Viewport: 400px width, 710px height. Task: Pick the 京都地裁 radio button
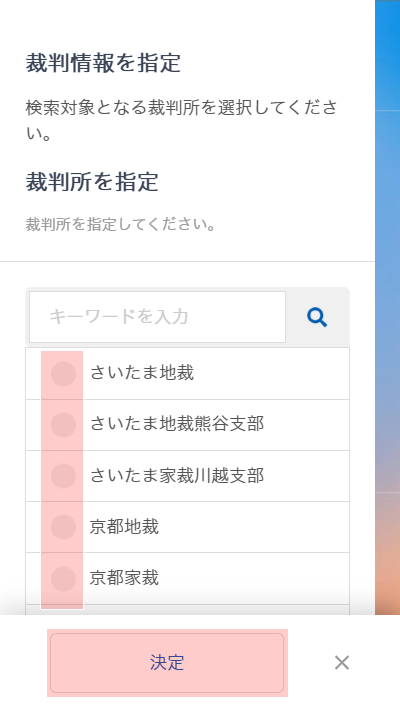coord(63,527)
